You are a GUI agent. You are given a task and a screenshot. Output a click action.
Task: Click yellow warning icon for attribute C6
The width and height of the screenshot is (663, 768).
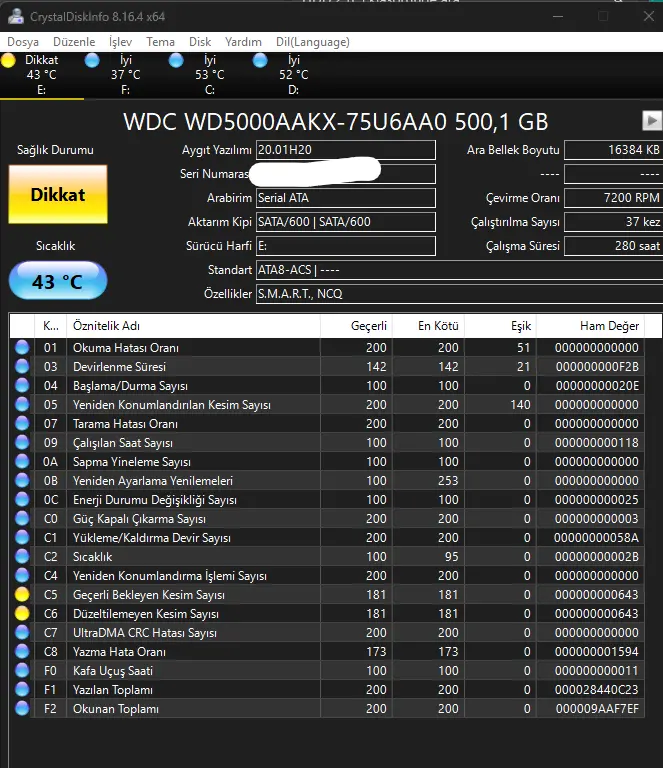22,613
